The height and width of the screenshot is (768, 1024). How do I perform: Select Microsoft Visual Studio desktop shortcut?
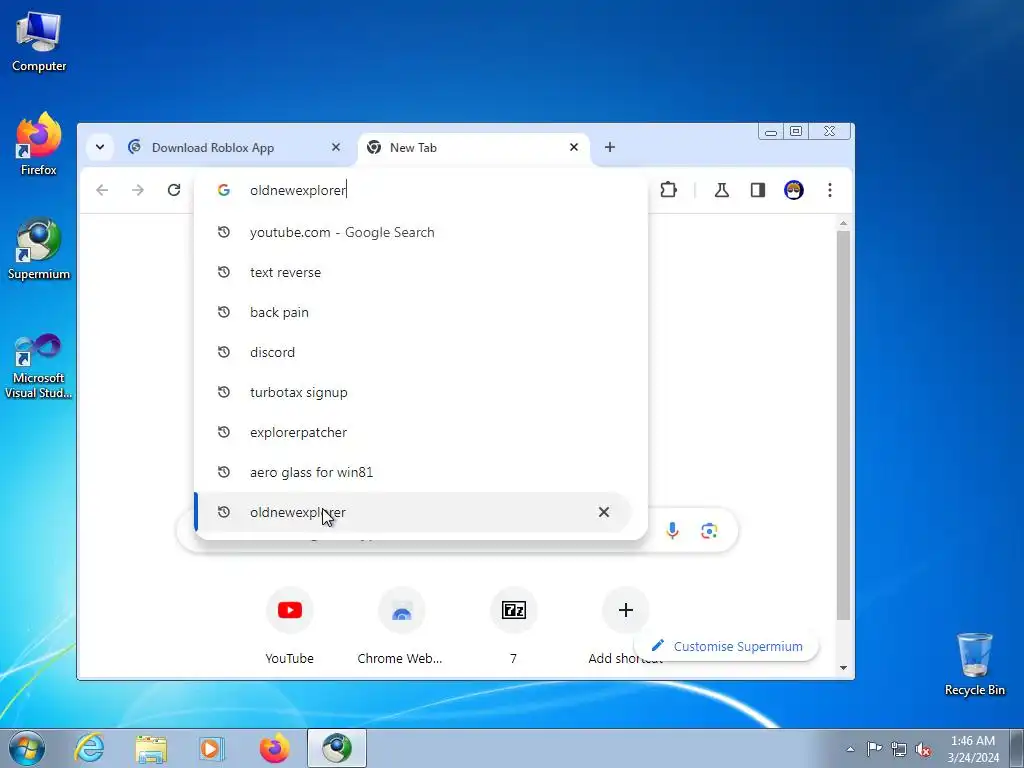coord(39,366)
